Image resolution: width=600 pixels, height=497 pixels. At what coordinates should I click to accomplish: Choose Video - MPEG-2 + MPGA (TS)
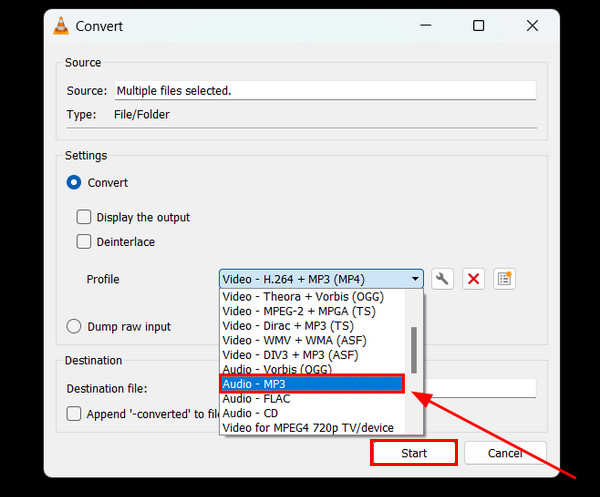(x=312, y=311)
